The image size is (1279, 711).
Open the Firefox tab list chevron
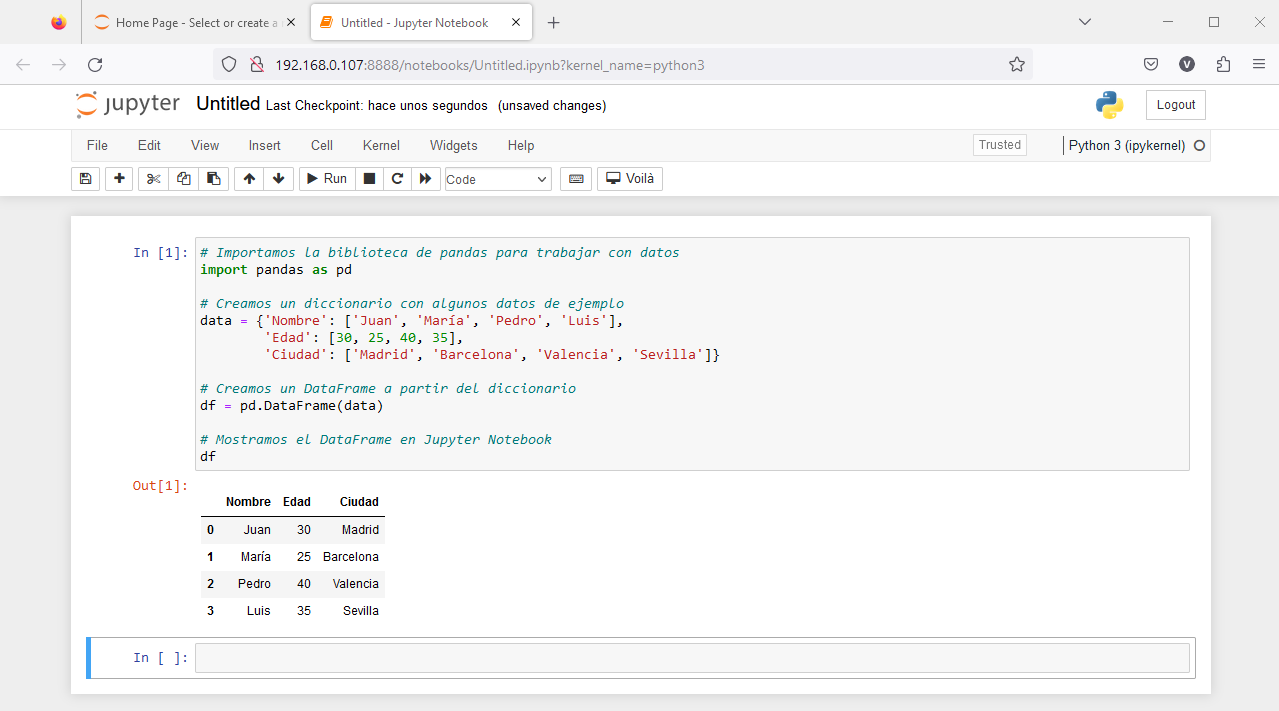click(x=1083, y=22)
